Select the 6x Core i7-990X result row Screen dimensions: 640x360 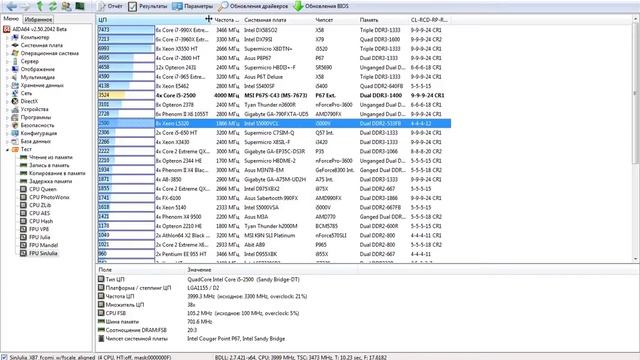click(274, 30)
